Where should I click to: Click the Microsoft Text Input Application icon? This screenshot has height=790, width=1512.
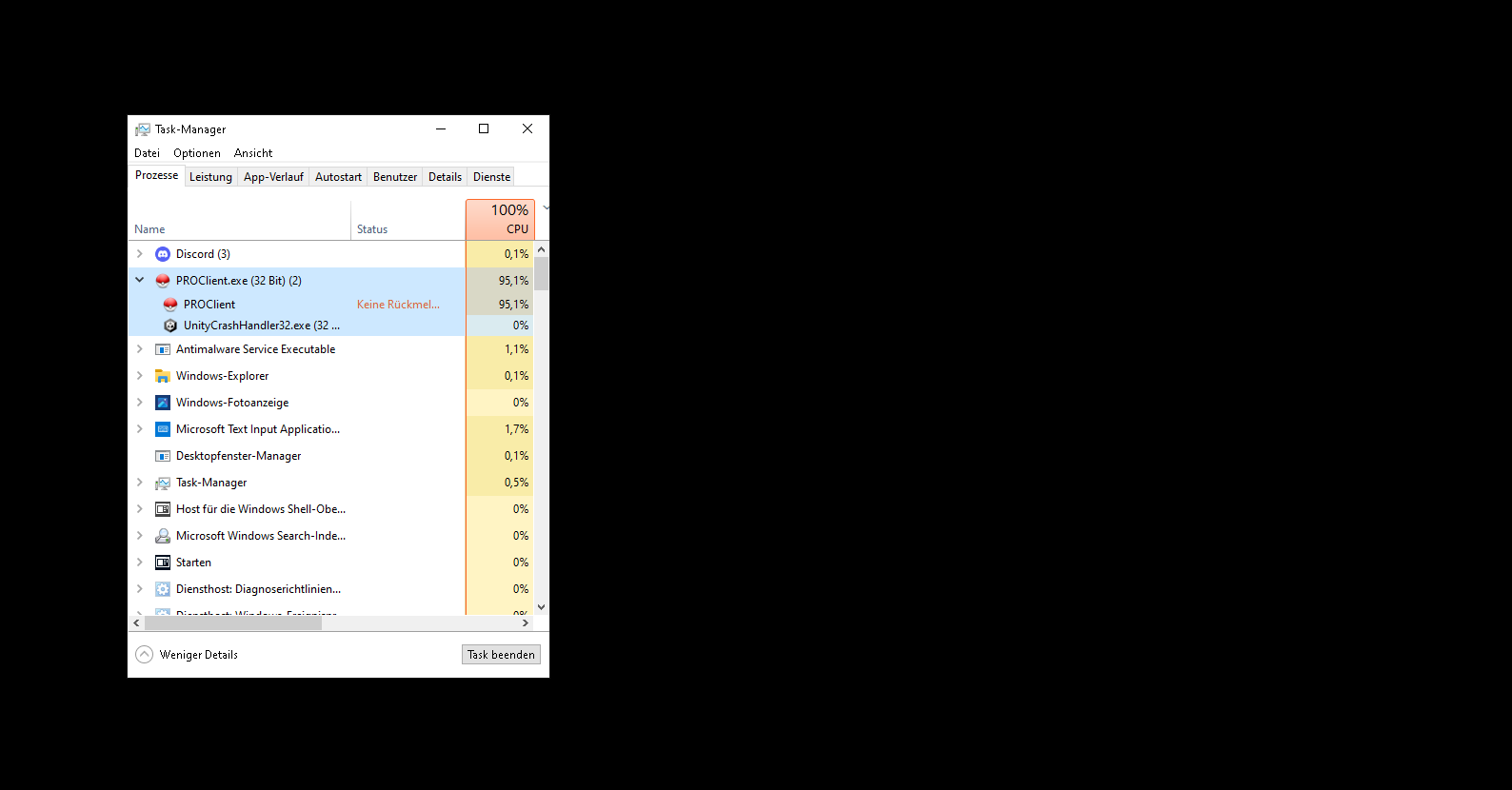click(163, 429)
